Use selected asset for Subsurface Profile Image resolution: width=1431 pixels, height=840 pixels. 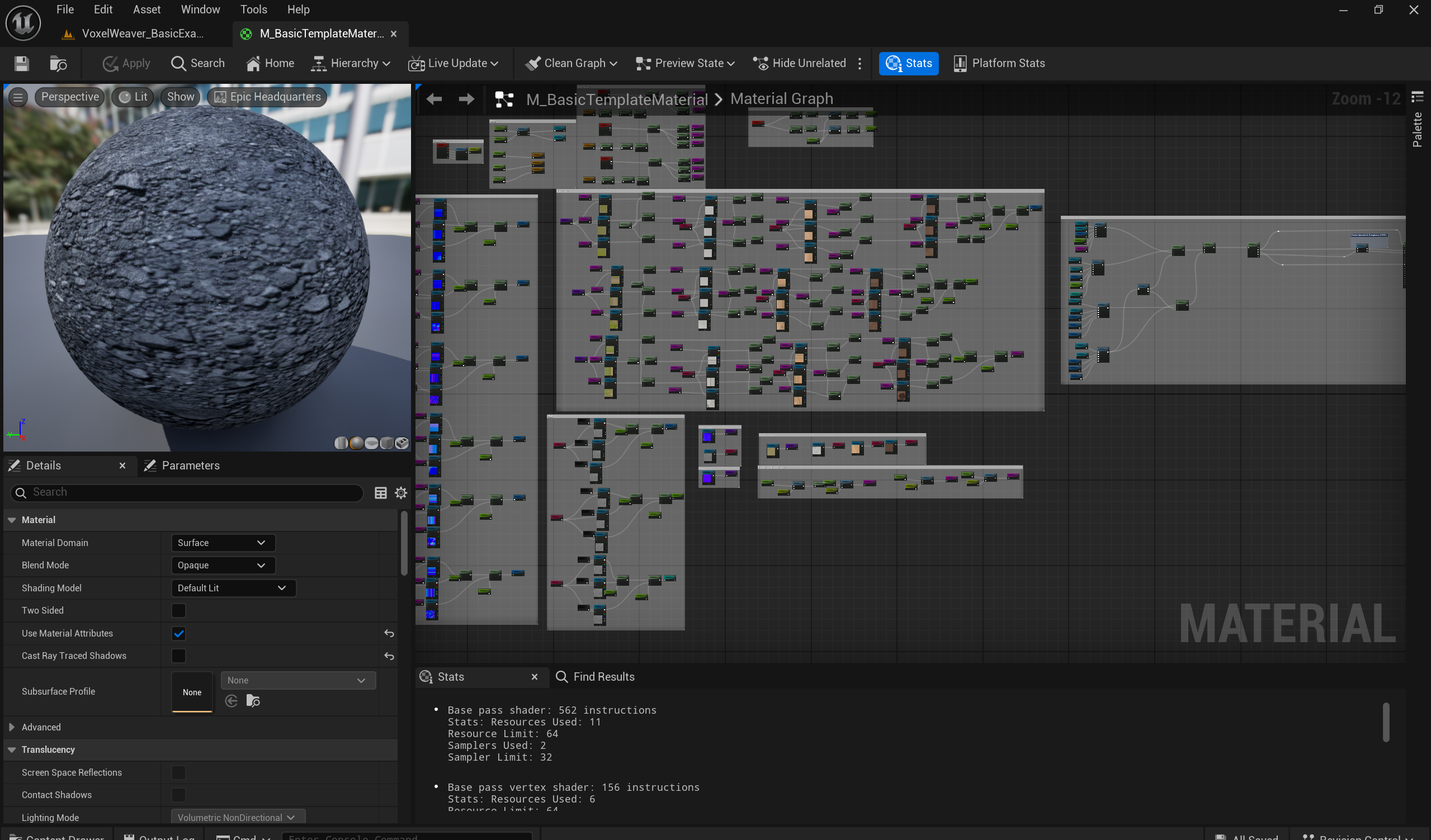(231, 701)
